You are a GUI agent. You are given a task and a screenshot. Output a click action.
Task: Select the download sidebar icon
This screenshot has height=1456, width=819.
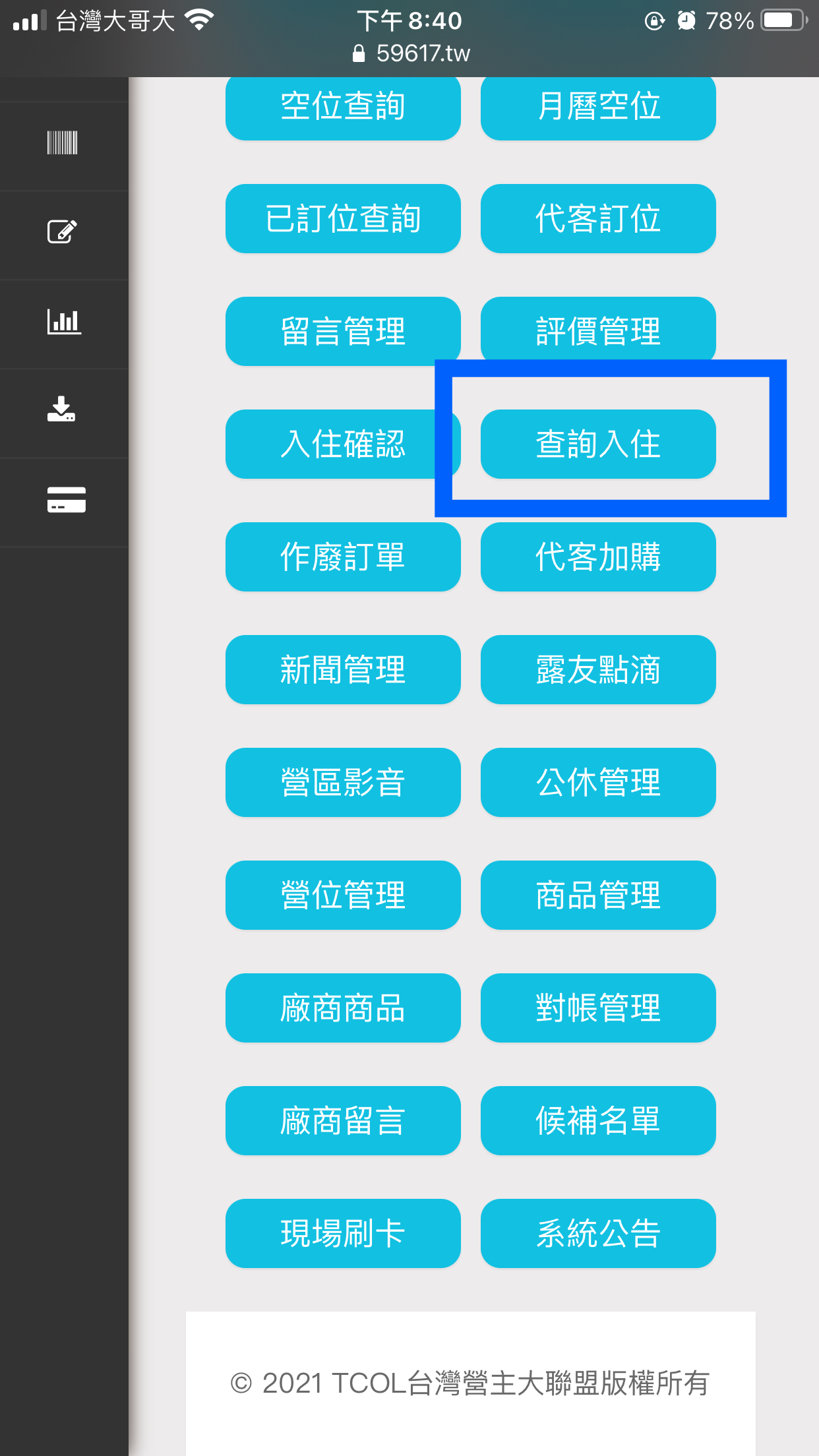point(61,409)
